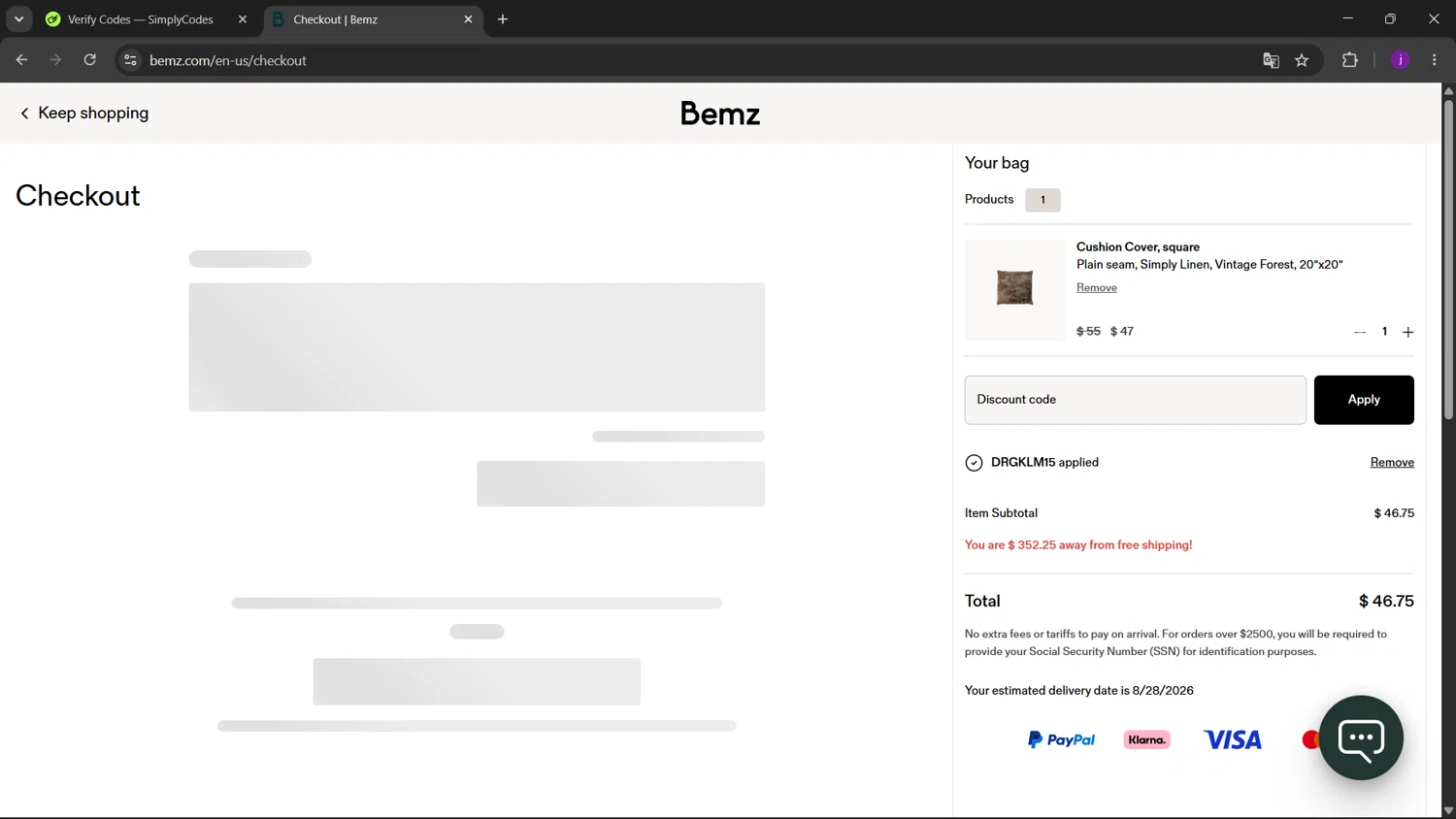
Task: Go back to previous page
Action: tap(21, 60)
